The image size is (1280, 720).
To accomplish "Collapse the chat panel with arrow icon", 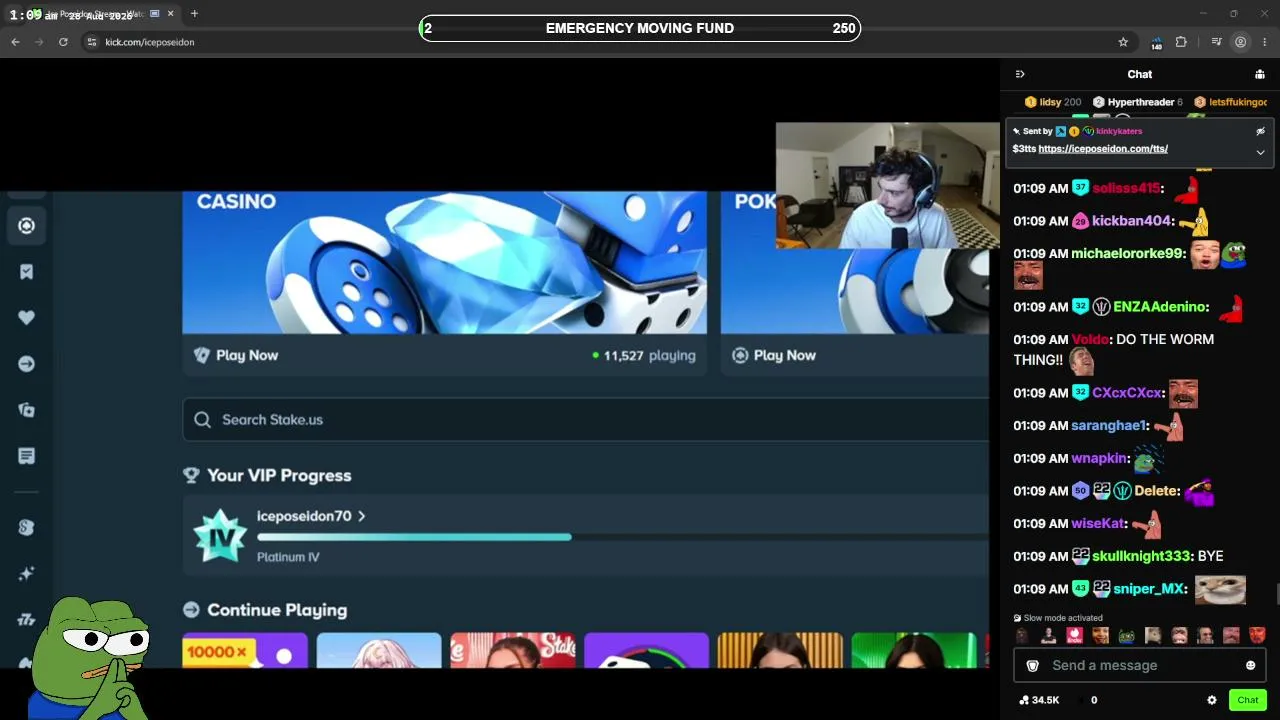I will [1020, 74].
